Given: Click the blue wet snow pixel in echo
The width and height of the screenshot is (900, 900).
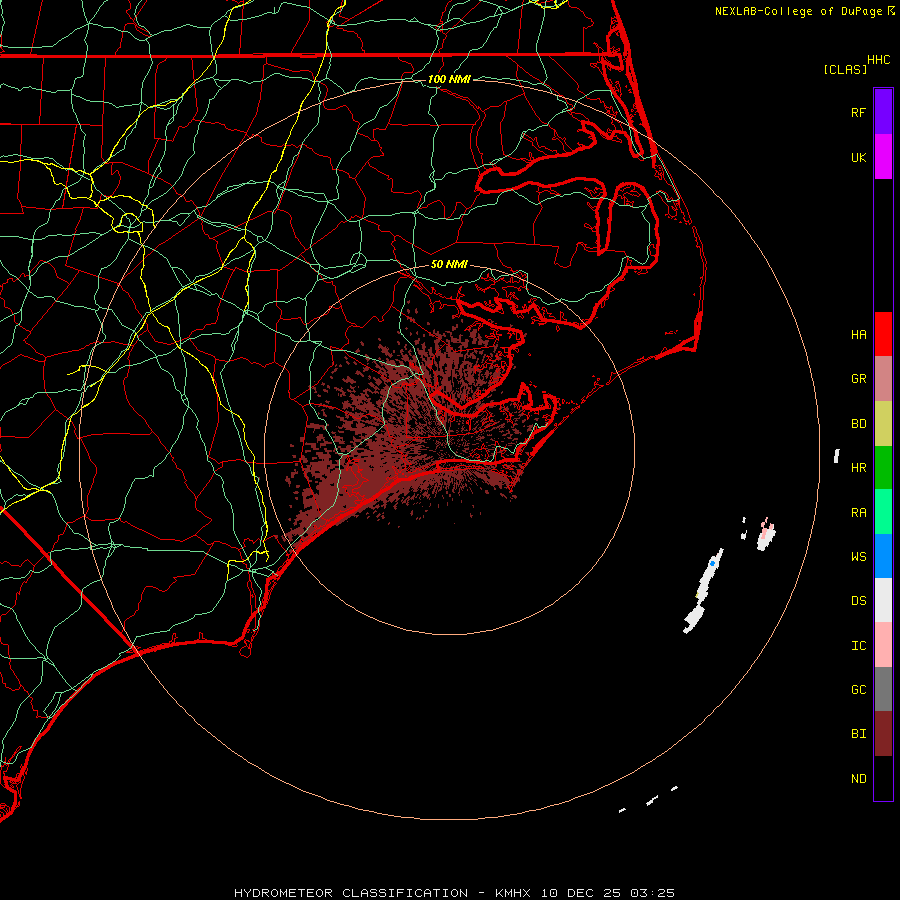Looking at the screenshot, I should click(x=712, y=564).
